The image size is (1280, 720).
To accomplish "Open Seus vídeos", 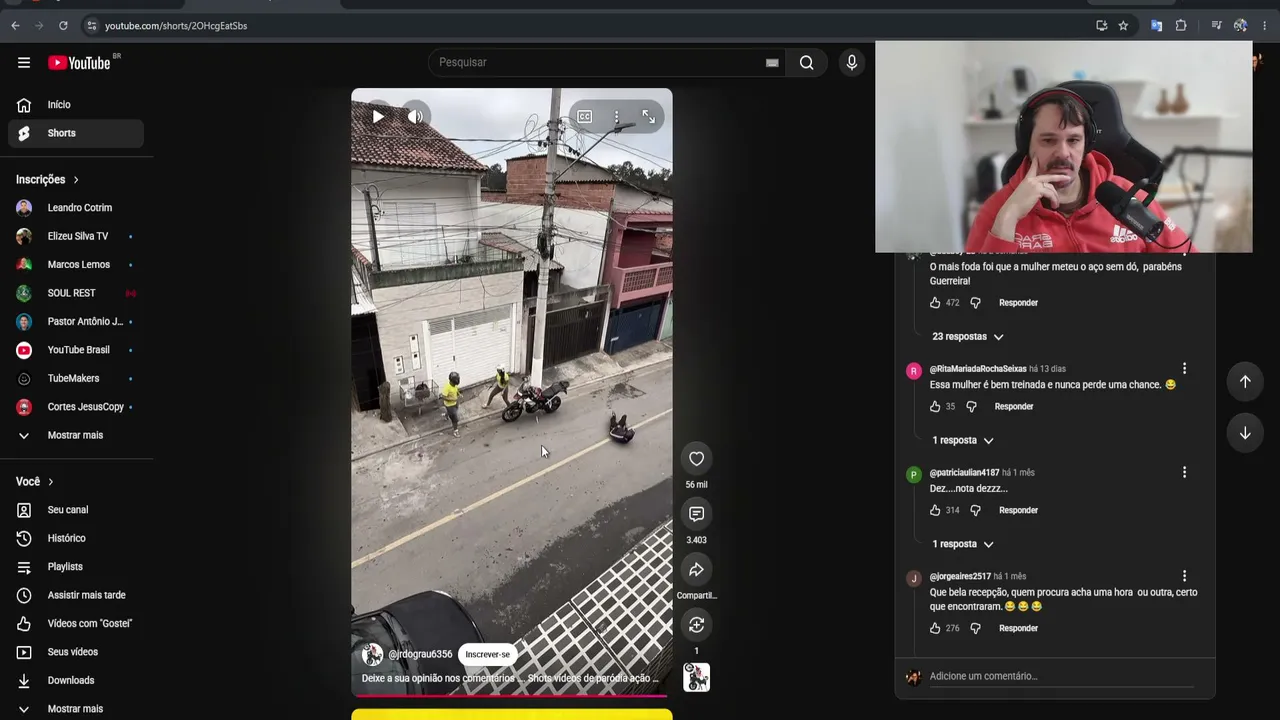I will 76,652.
